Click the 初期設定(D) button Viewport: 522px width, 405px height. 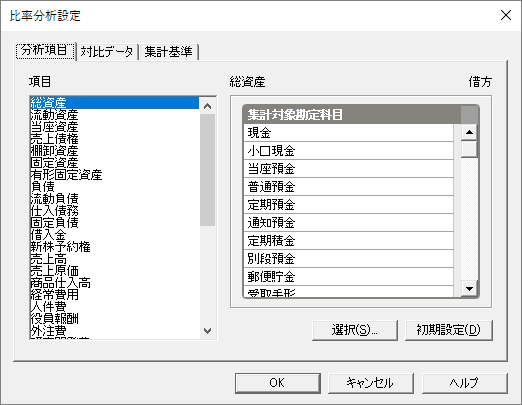[x=448, y=330]
